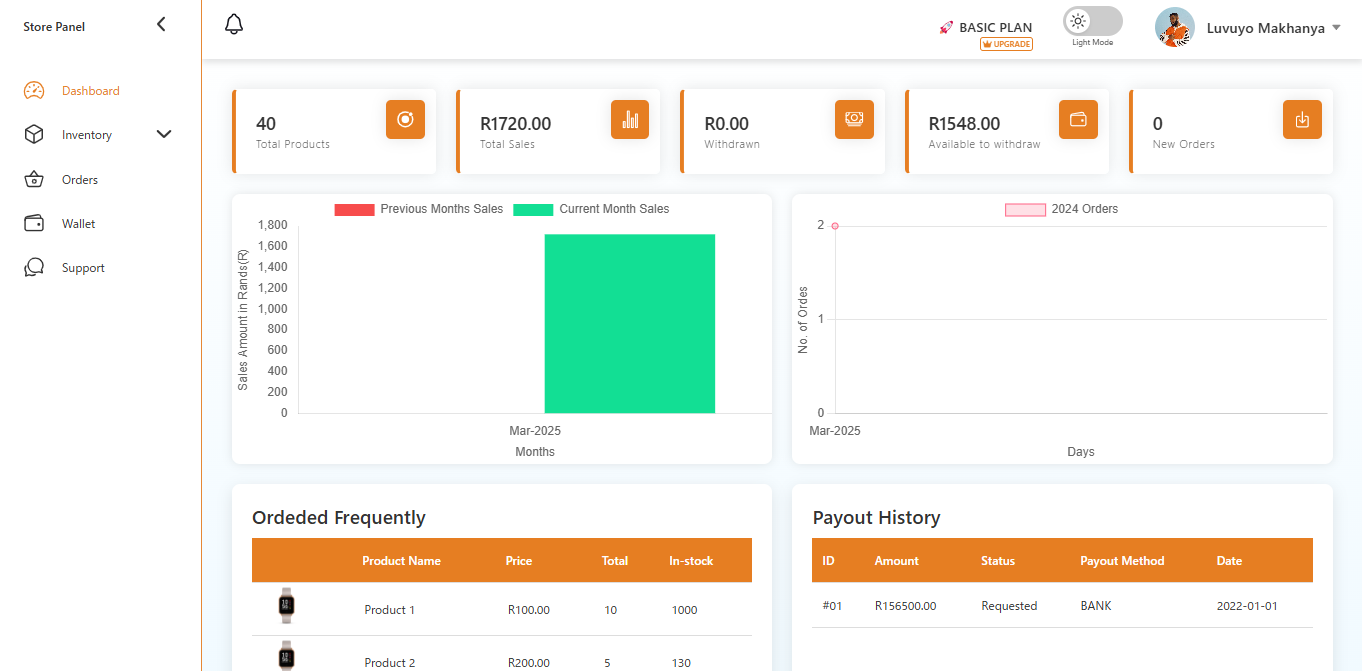Go to the Wallet page
1362x671 pixels.
pyautogui.click(x=78, y=224)
